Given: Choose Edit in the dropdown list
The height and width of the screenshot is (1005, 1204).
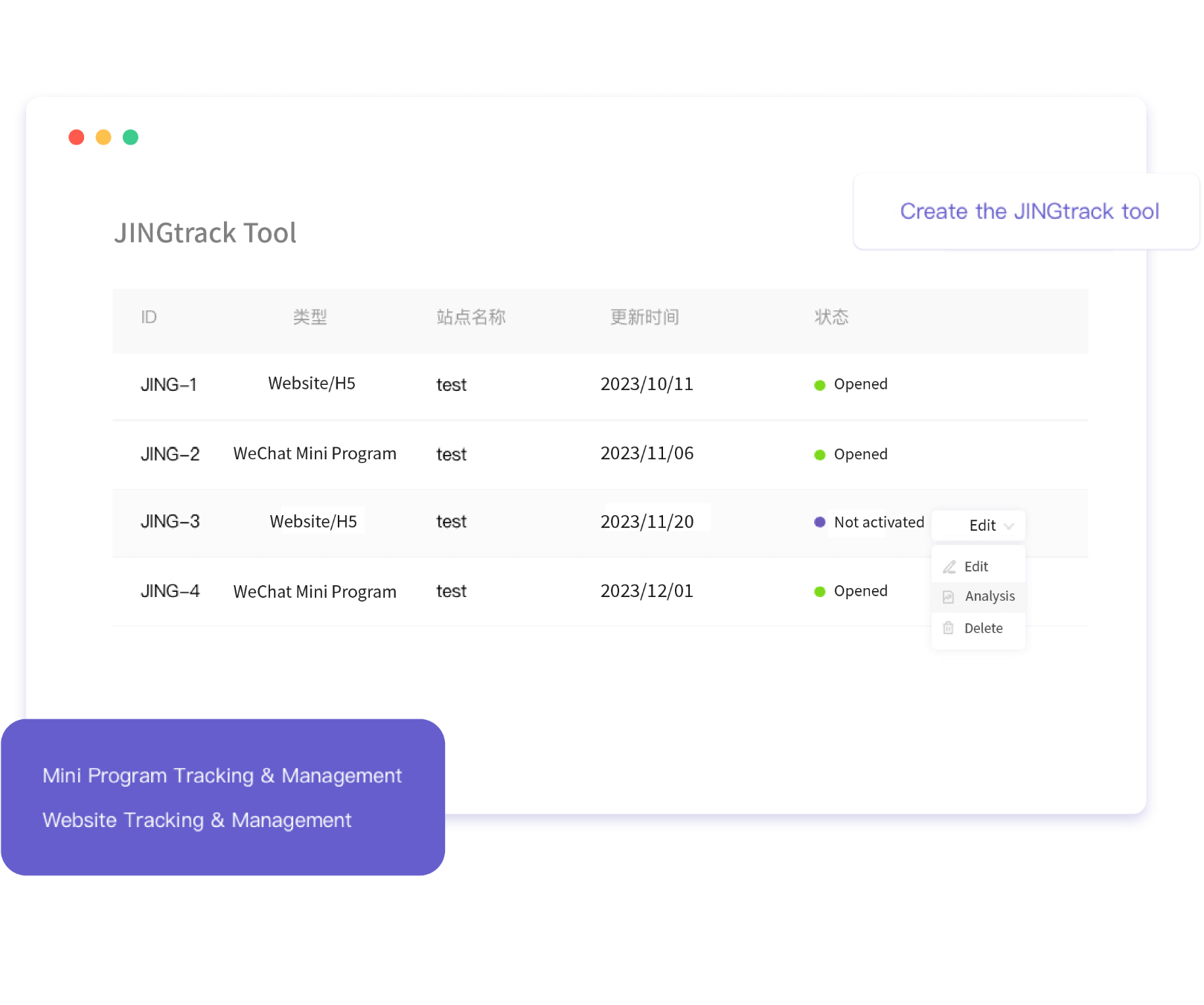Looking at the screenshot, I should point(976,567).
